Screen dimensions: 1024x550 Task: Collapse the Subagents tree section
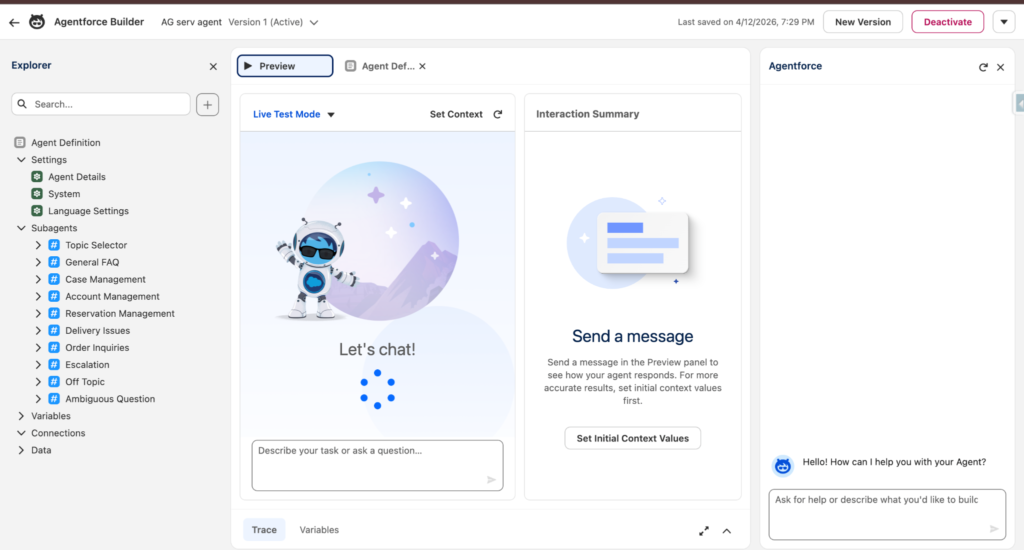21,228
